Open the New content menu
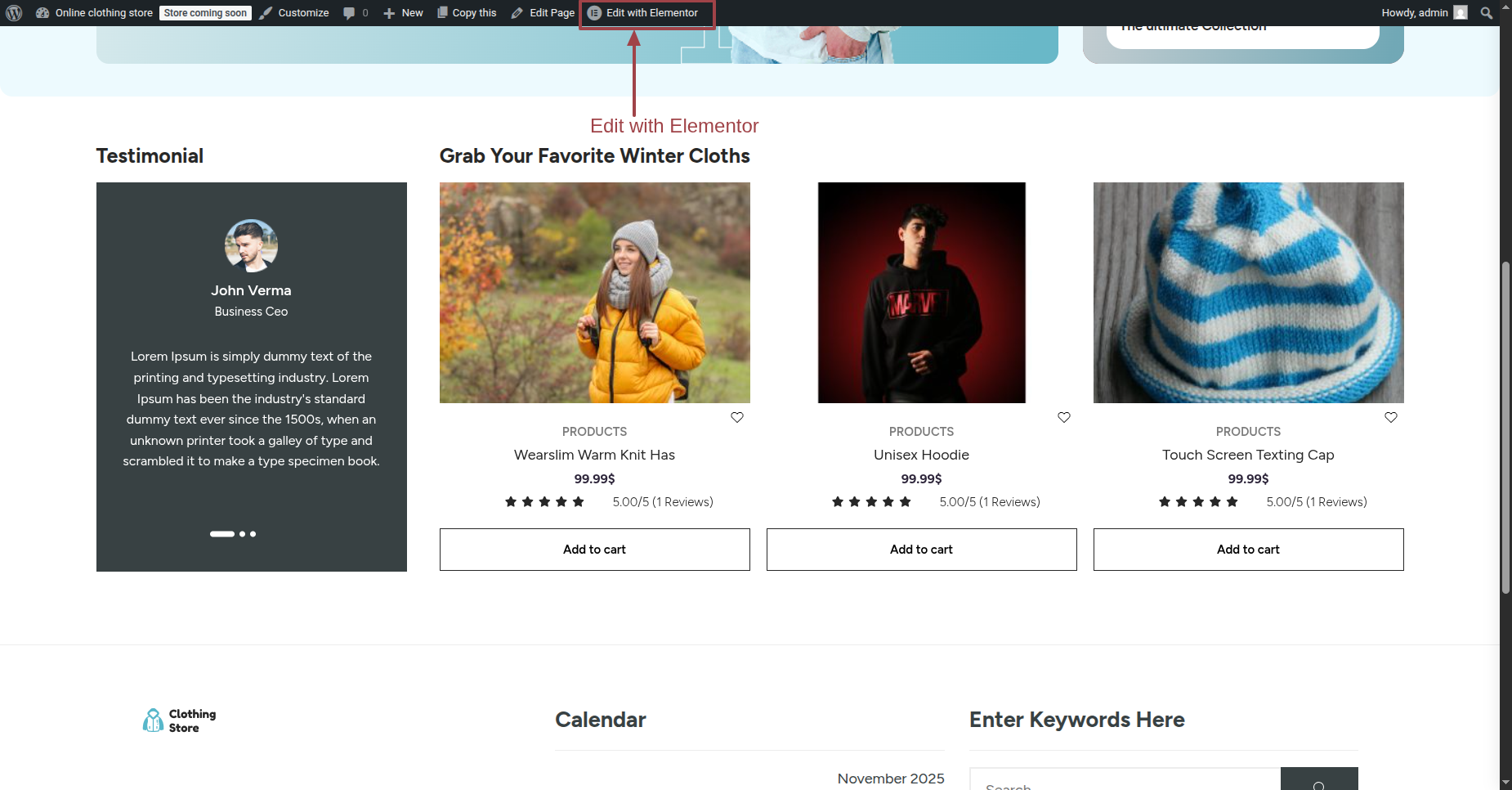The height and width of the screenshot is (790, 1512). (403, 13)
